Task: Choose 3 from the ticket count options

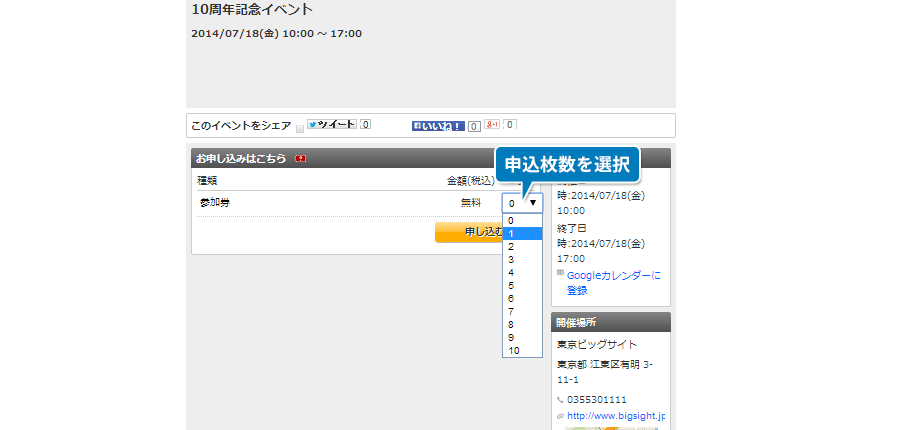Action: [x=522, y=259]
